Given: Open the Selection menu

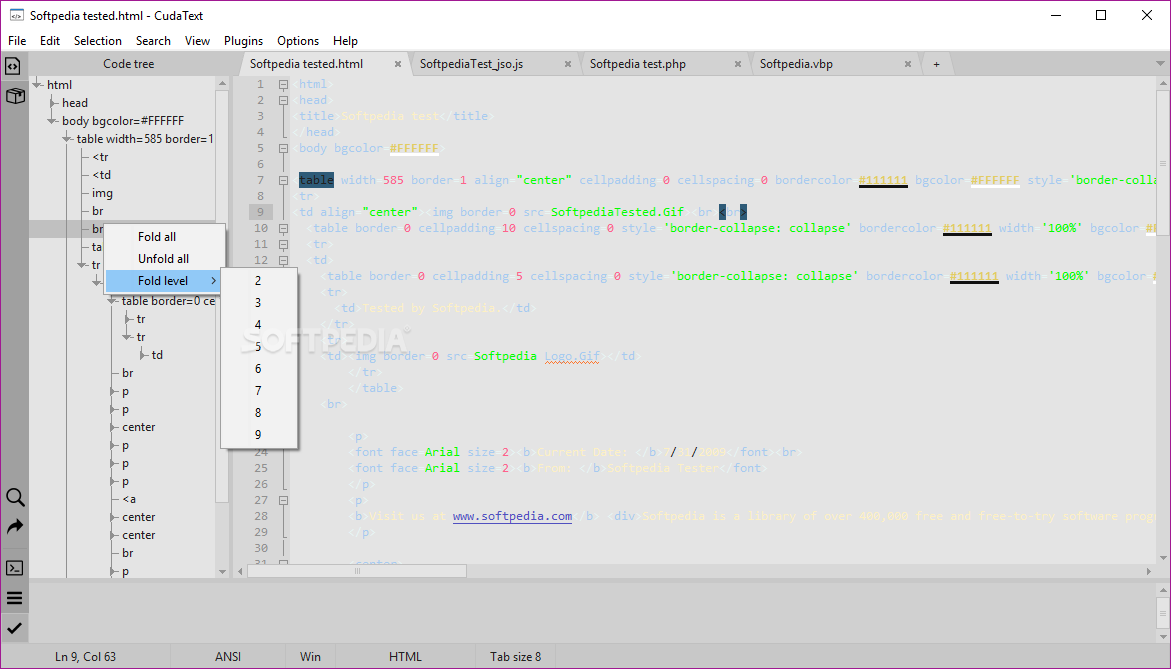Looking at the screenshot, I should point(98,41).
